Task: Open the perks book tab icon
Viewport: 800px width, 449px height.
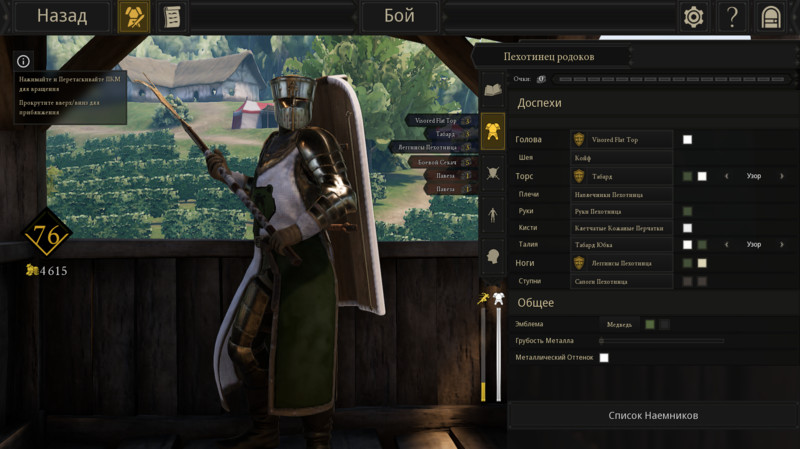Action: (492, 90)
